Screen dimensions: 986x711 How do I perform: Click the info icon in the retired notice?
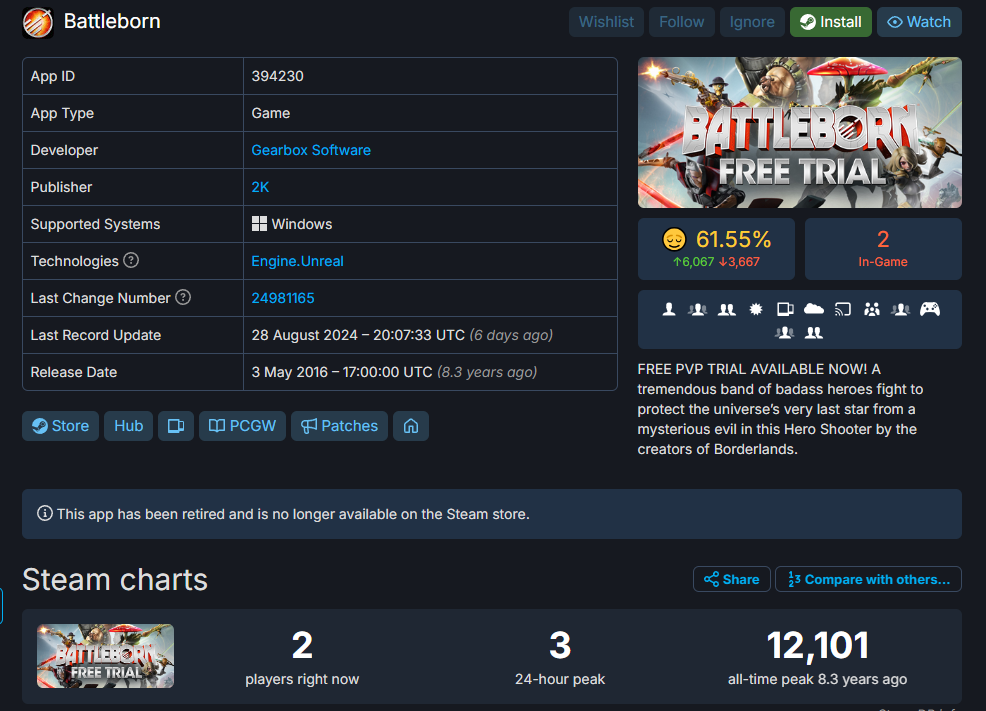tap(45, 514)
